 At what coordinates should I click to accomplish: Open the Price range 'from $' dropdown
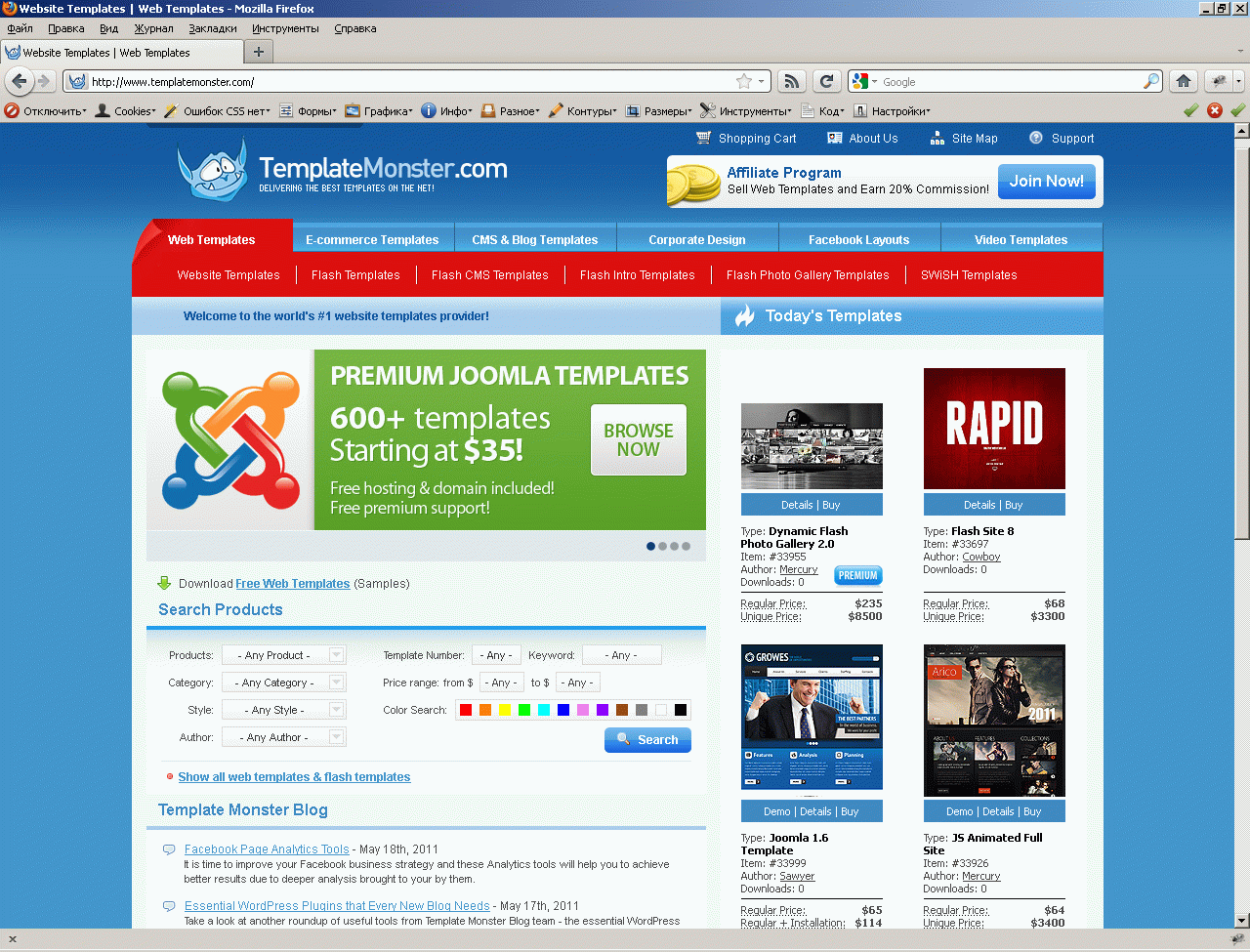point(501,683)
